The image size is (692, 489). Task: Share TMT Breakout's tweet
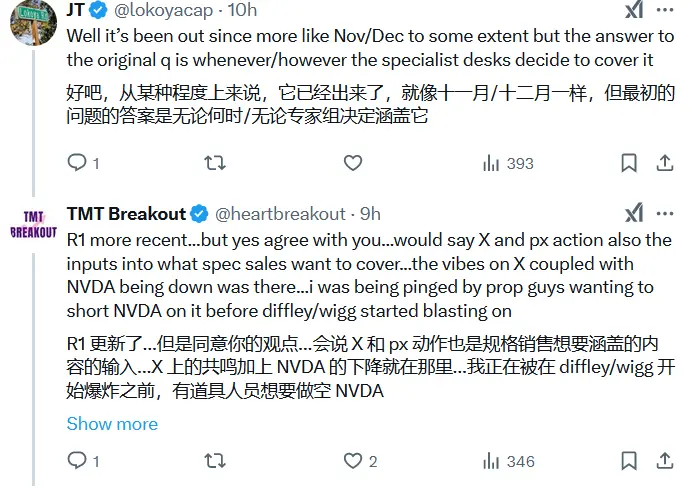click(x=664, y=461)
